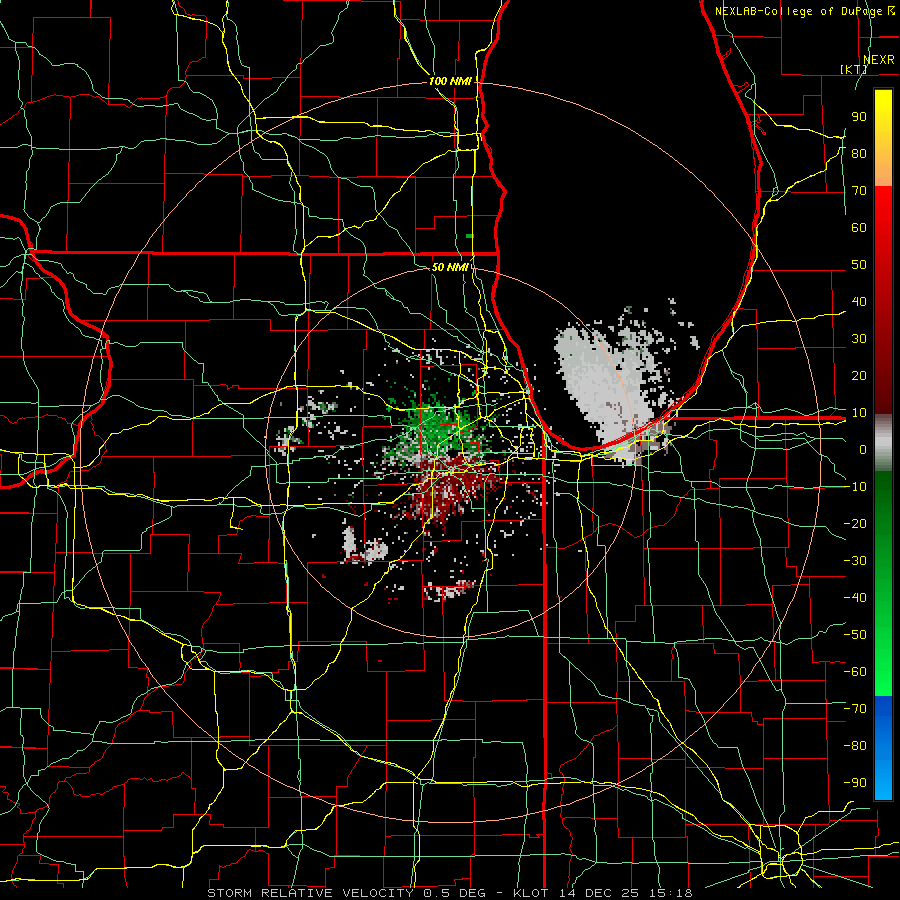Screen dimensions: 900x900
Task: Click the (KT) units label above the scale
Action: click(x=853, y=69)
